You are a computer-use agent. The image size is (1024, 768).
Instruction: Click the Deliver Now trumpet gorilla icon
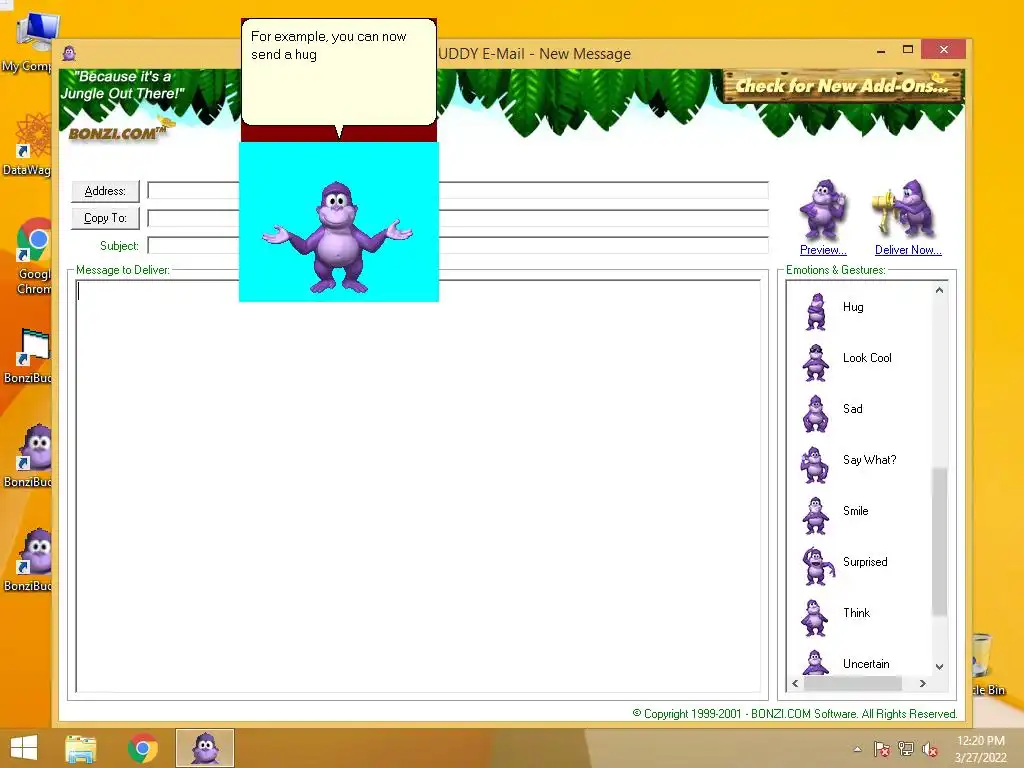pos(905,208)
